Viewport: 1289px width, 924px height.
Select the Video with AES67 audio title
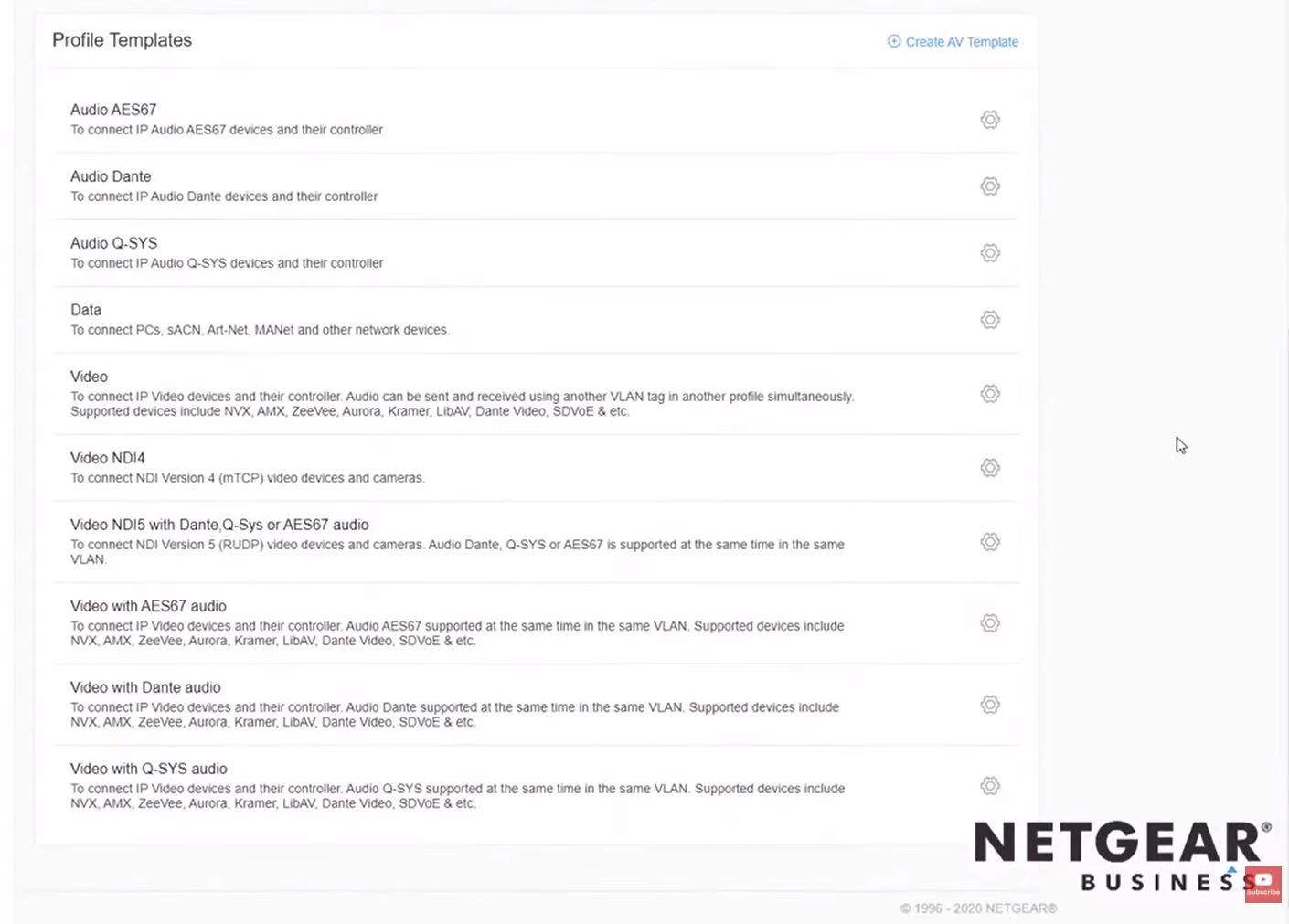pos(148,606)
